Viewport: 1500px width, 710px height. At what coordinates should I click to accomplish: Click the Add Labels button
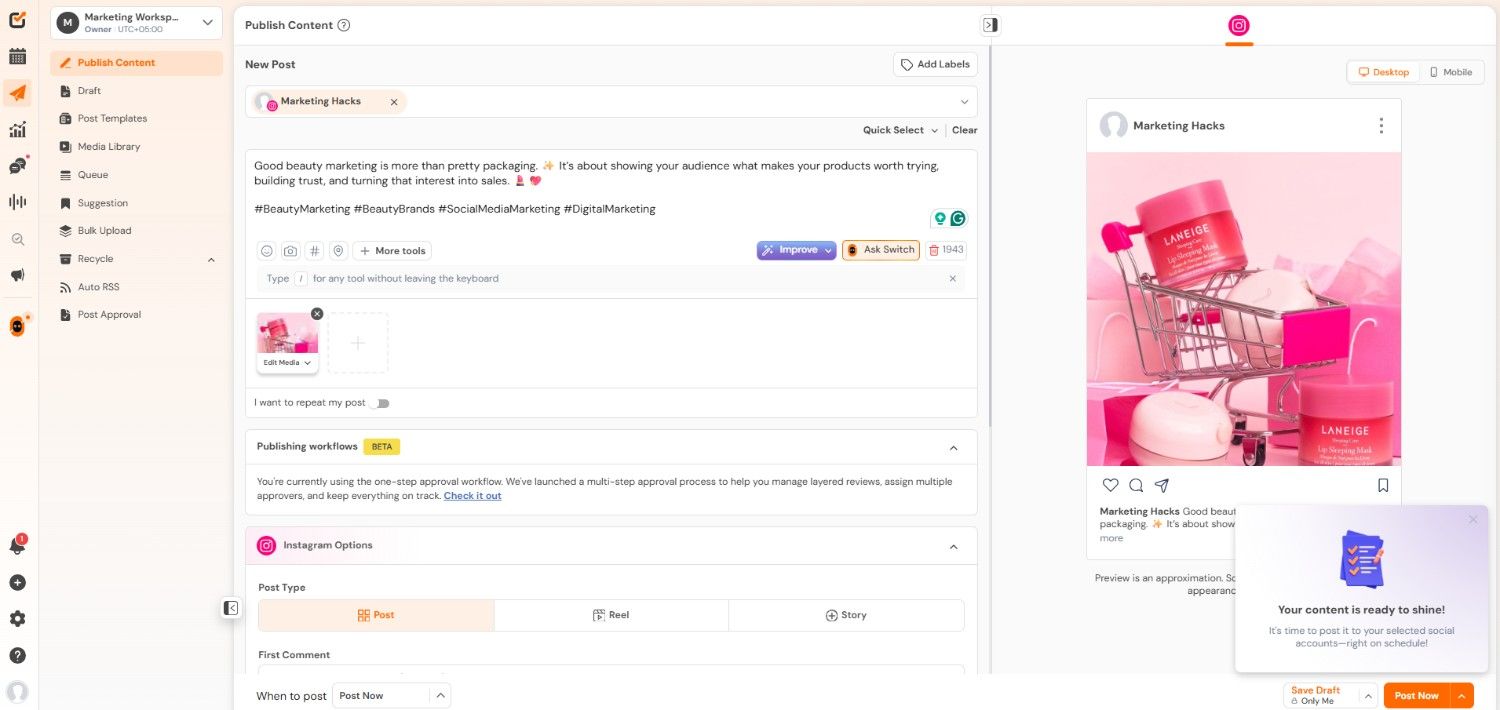point(935,64)
